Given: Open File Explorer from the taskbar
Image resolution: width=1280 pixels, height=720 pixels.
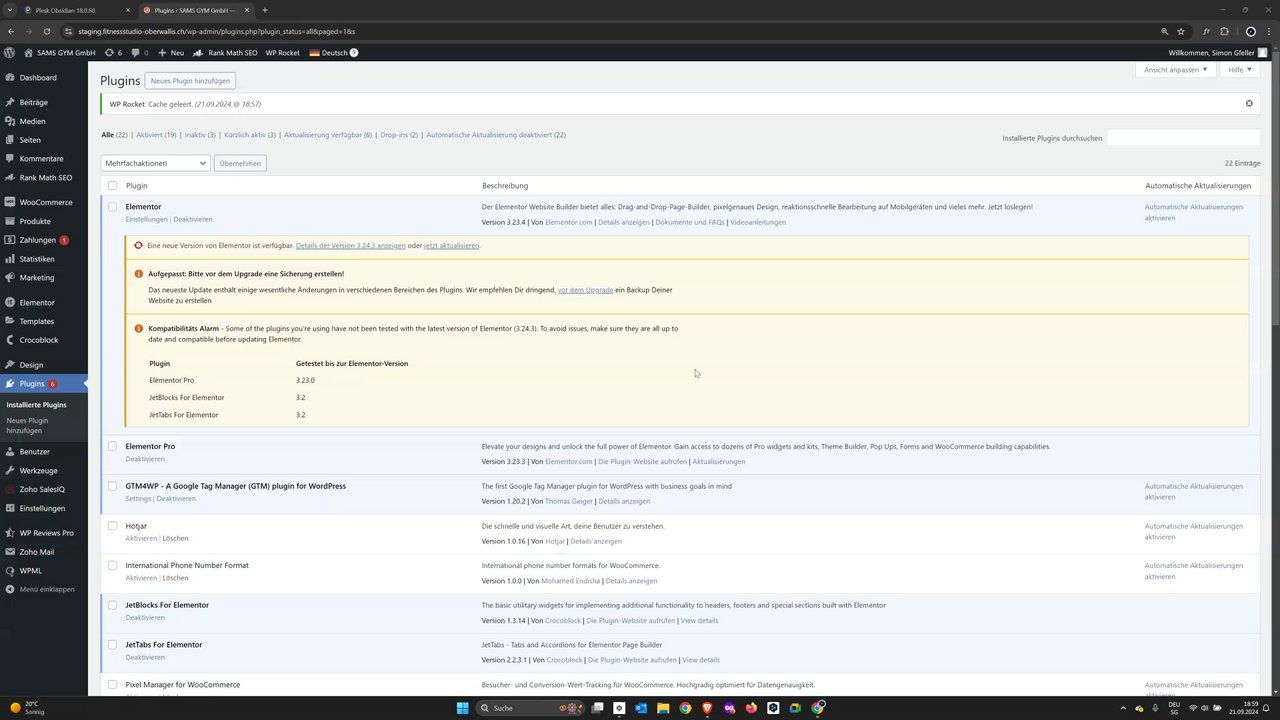Looking at the screenshot, I should (663, 708).
